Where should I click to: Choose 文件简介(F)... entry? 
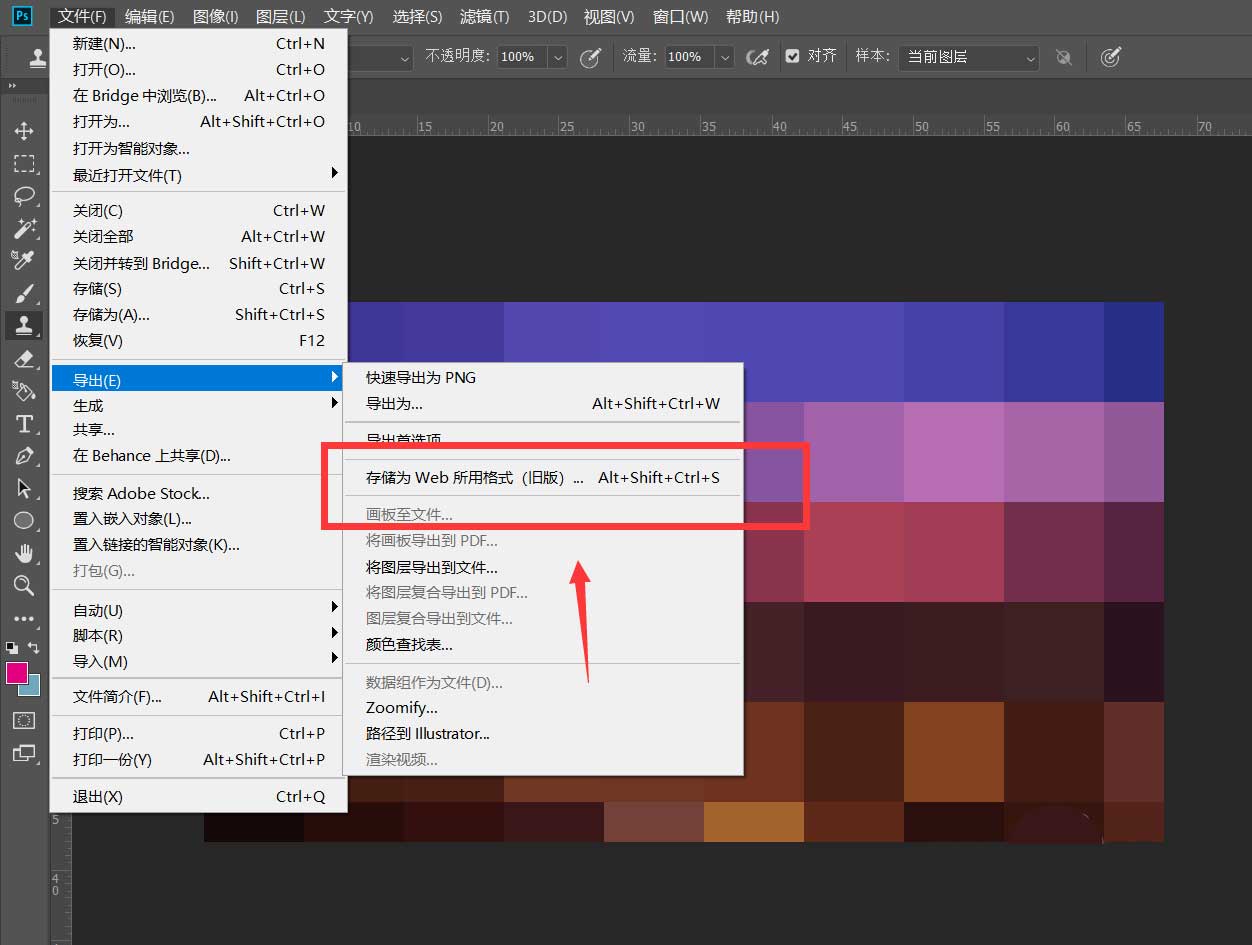click(x=198, y=696)
